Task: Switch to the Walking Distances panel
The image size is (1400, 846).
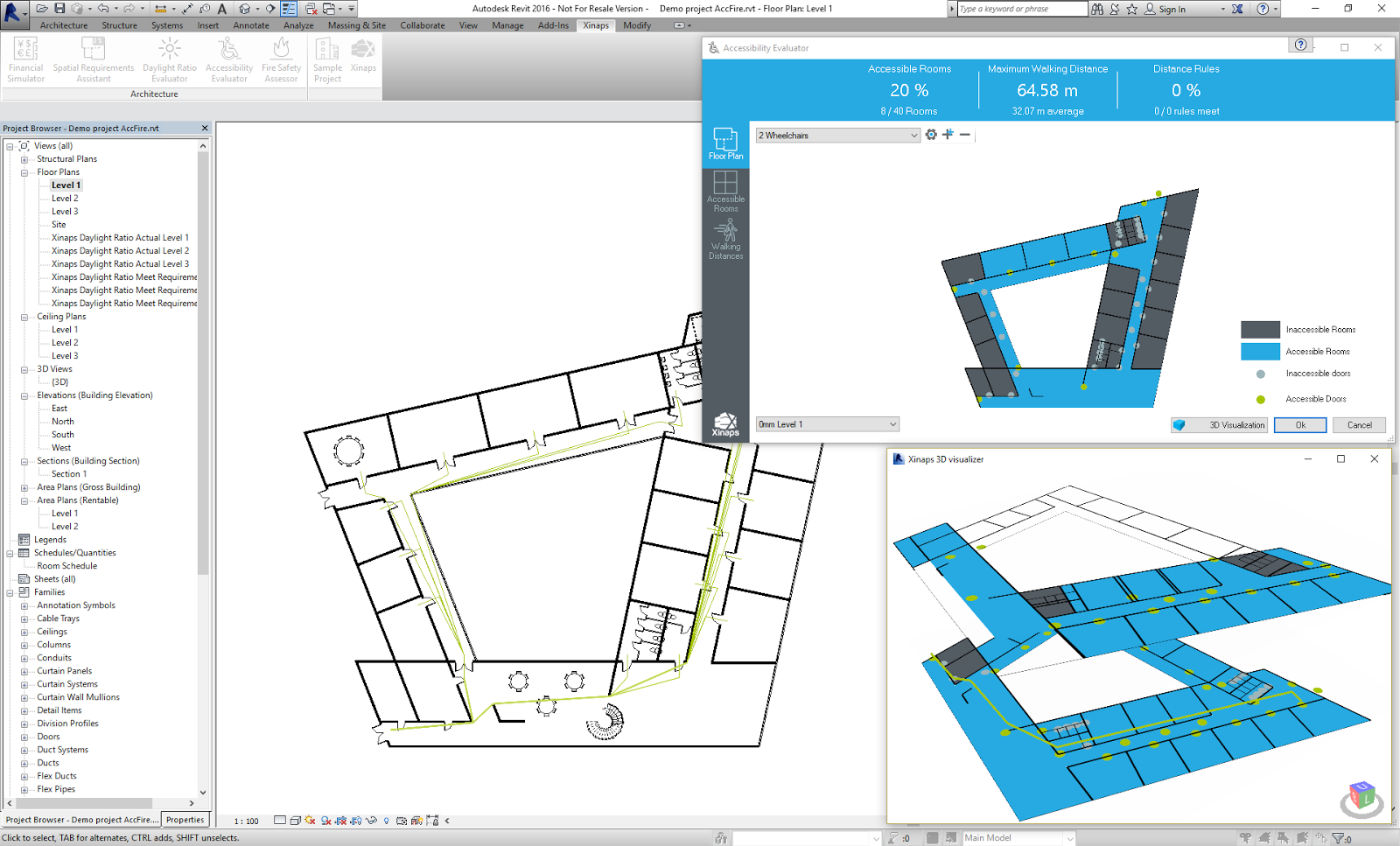Action: (x=726, y=238)
